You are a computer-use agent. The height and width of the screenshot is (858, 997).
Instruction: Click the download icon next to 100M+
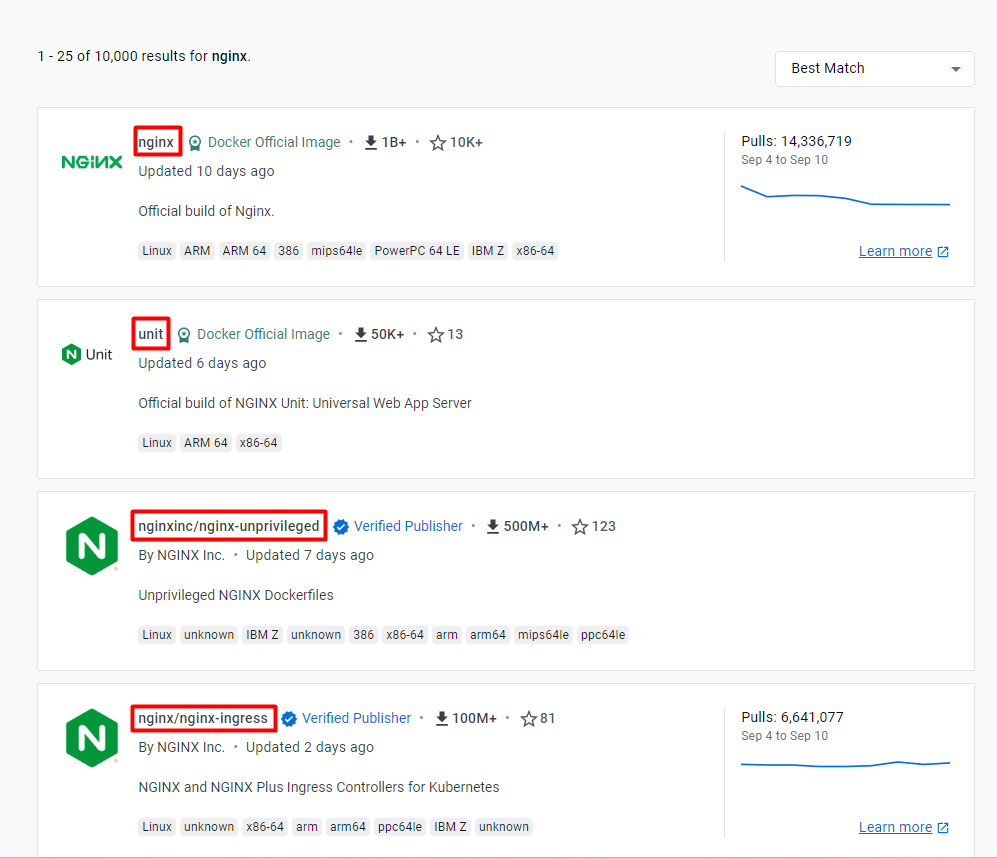pos(441,719)
